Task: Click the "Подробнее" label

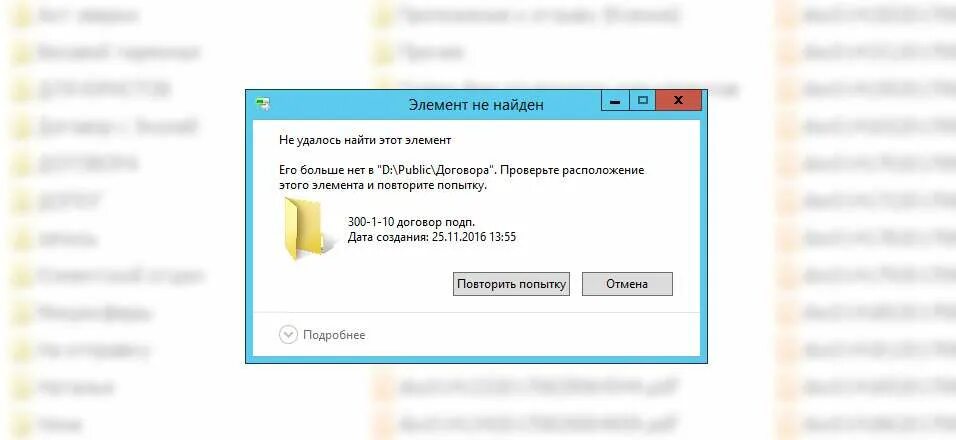Action: 334,335
